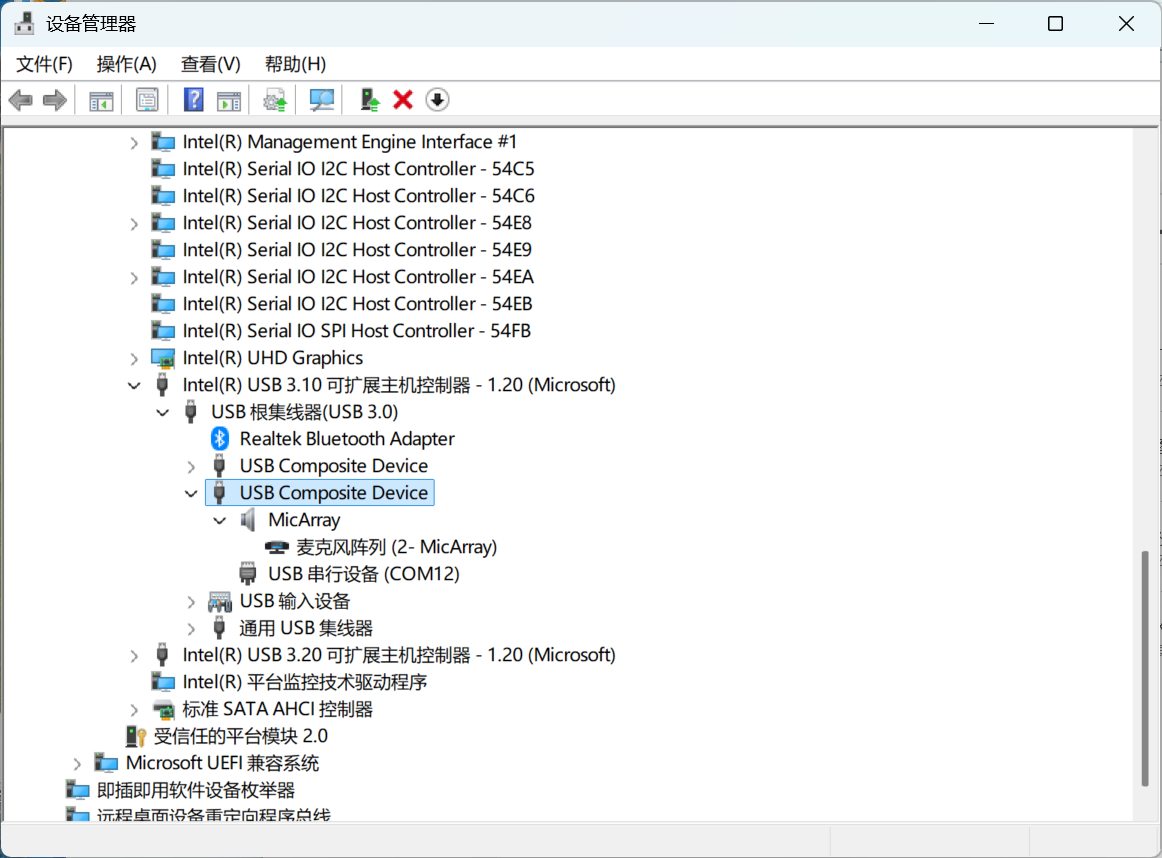This screenshot has height=858, width=1162.
Task: Collapse the USB 根集线器(USB 3.0) node
Action: [x=162, y=413]
